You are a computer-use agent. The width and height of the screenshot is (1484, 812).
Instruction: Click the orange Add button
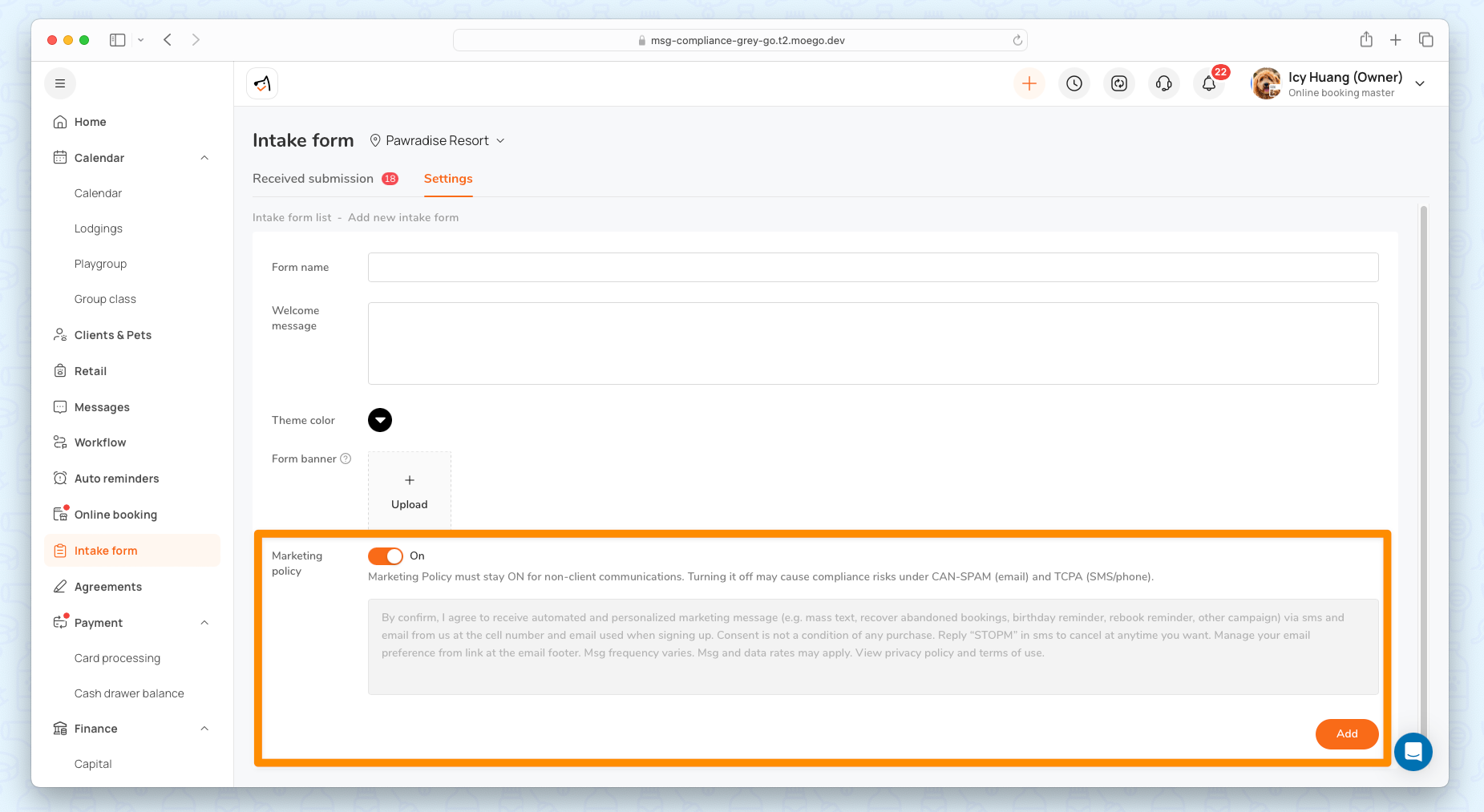(1347, 733)
